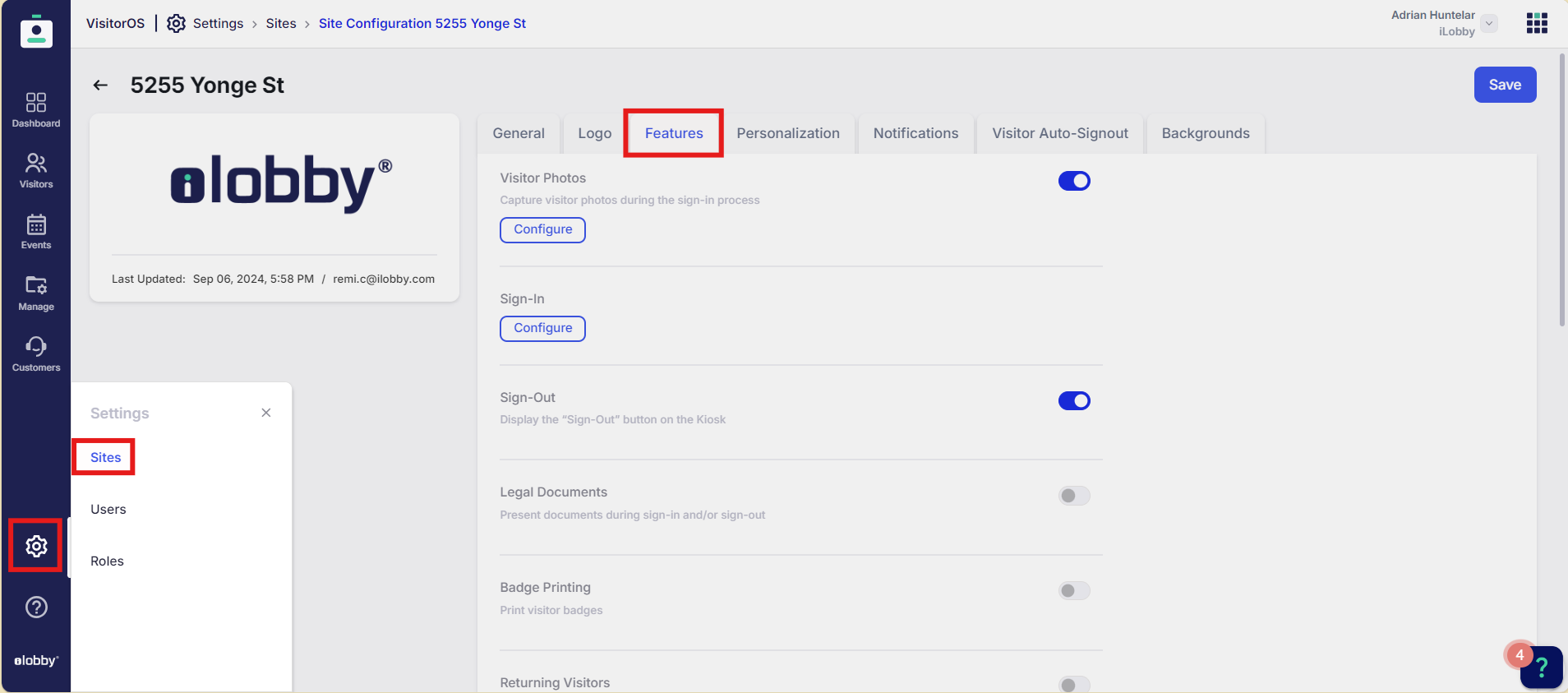Image resolution: width=1568 pixels, height=693 pixels.
Task: Turn off the Sign-Out toggle
Action: coord(1074,400)
